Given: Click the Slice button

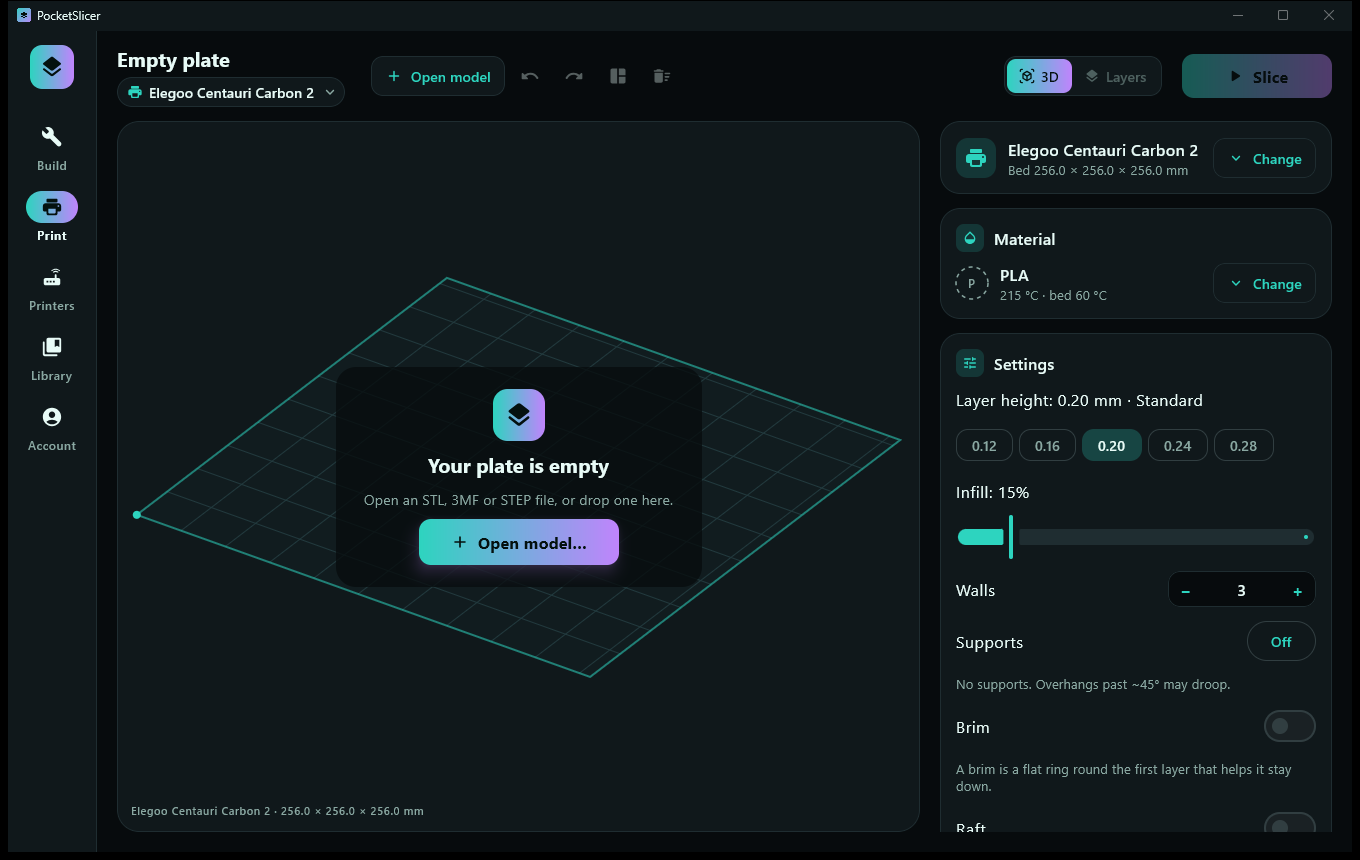Looking at the screenshot, I should point(1257,76).
